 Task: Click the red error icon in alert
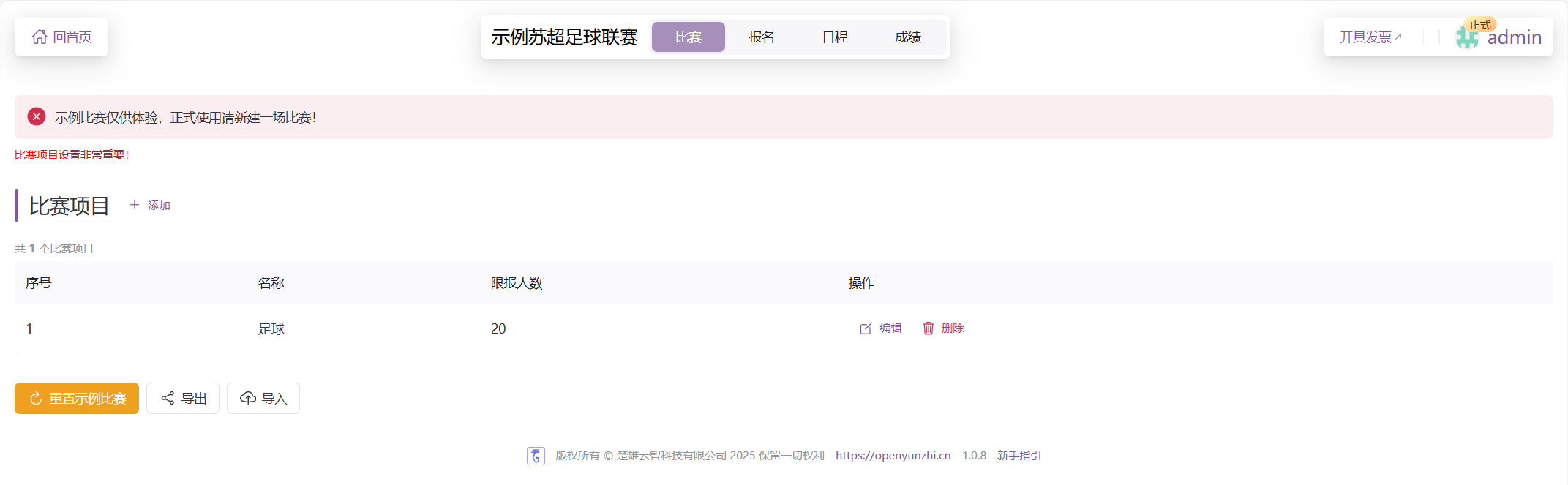tap(37, 117)
